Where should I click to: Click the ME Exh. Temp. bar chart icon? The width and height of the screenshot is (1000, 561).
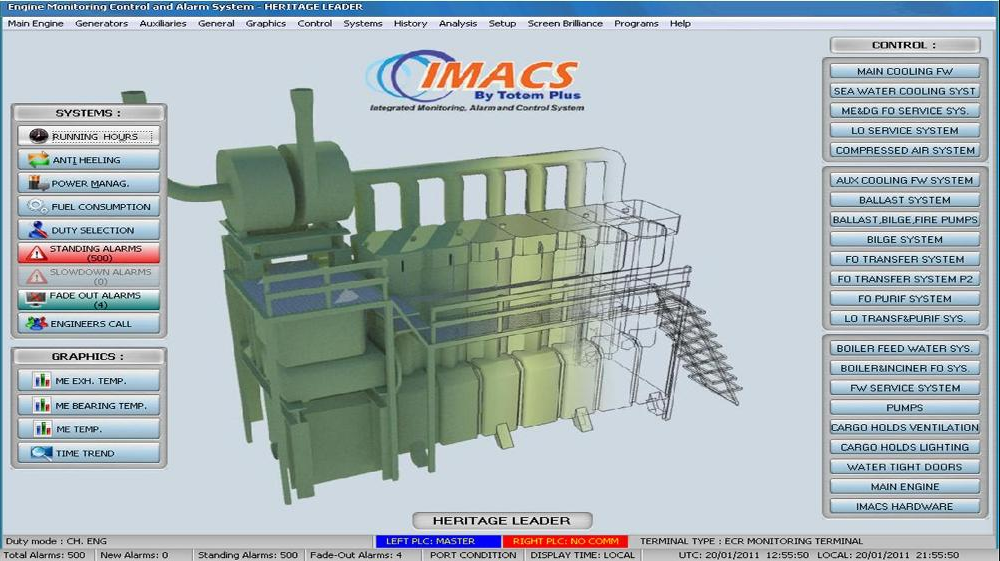42,381
